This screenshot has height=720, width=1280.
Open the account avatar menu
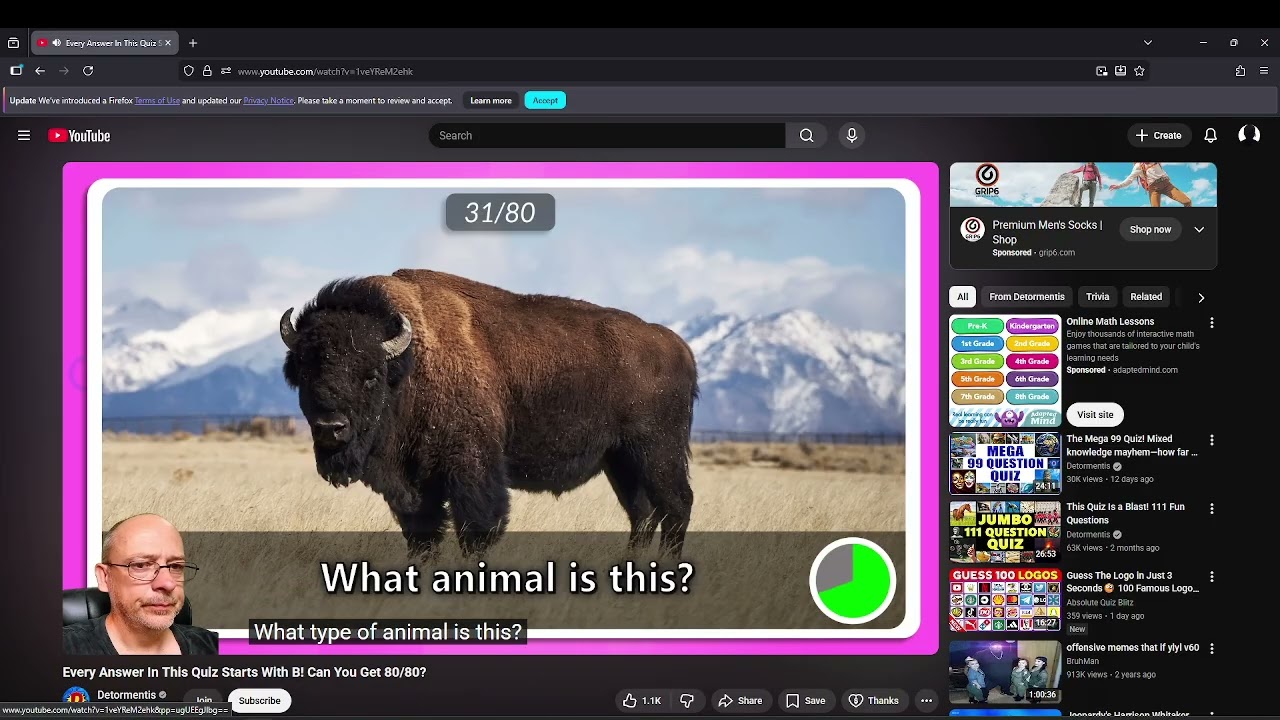coord(1249,135)
